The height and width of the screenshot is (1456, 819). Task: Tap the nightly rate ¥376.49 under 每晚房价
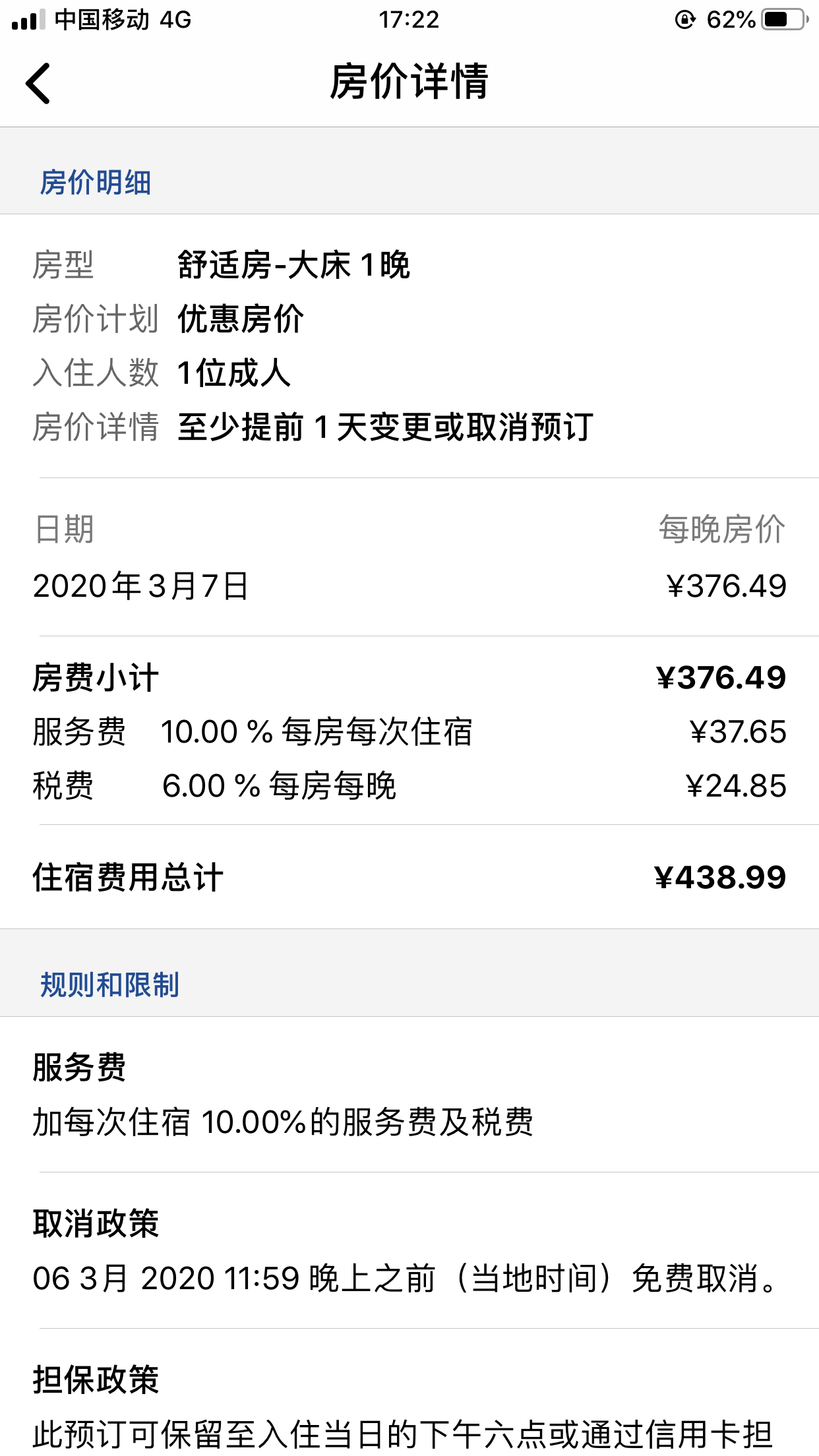(726, 586)
